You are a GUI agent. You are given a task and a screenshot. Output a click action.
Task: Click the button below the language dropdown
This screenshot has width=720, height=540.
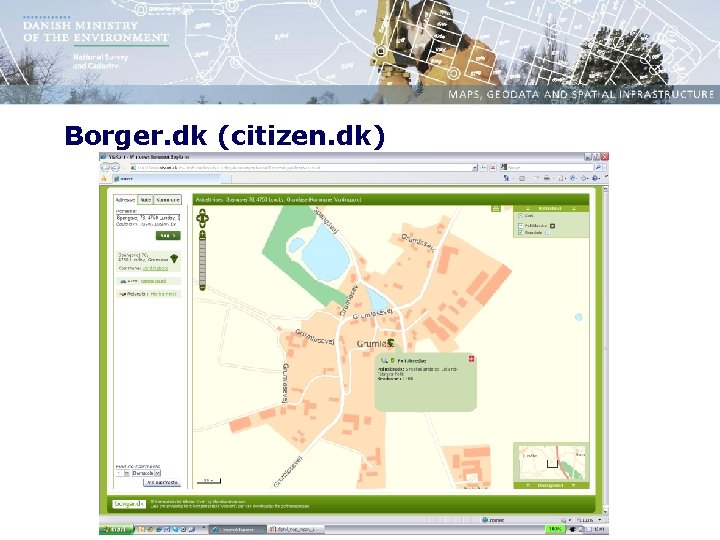coord(162,483)
